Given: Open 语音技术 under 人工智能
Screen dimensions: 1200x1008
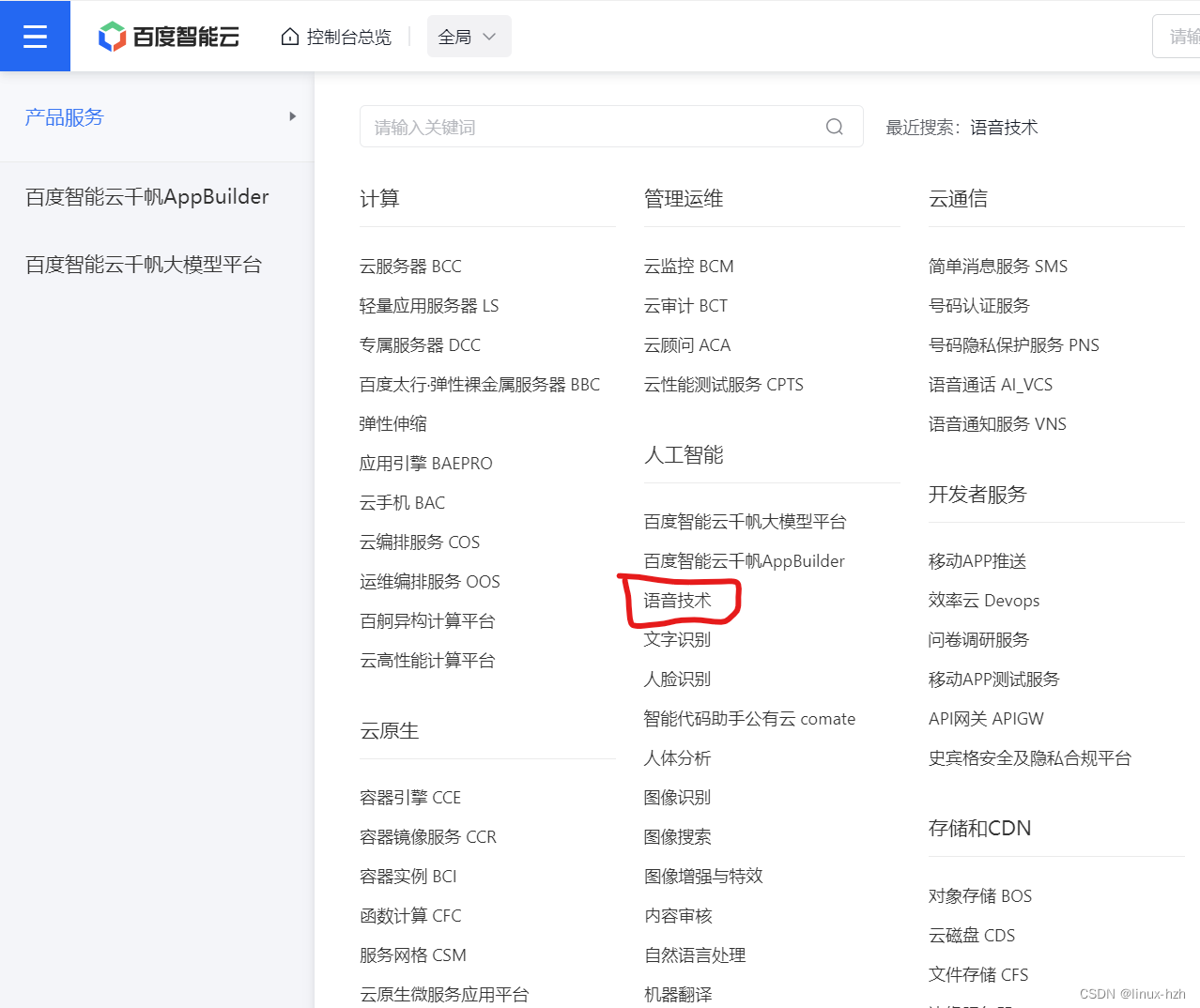Looking at the screenshot, I should point(678,601).
